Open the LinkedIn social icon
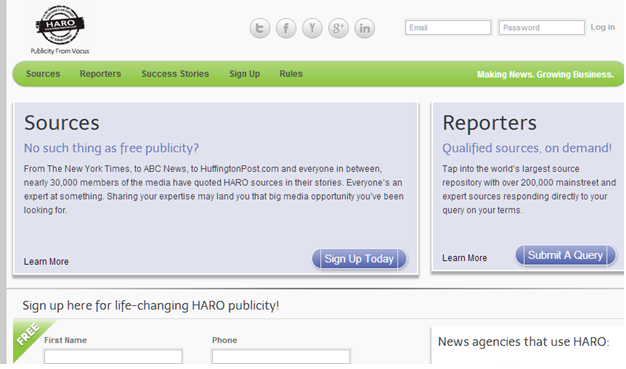Image resolution: width=626 pixels, height=369 pixels. [x=365, y=28]
